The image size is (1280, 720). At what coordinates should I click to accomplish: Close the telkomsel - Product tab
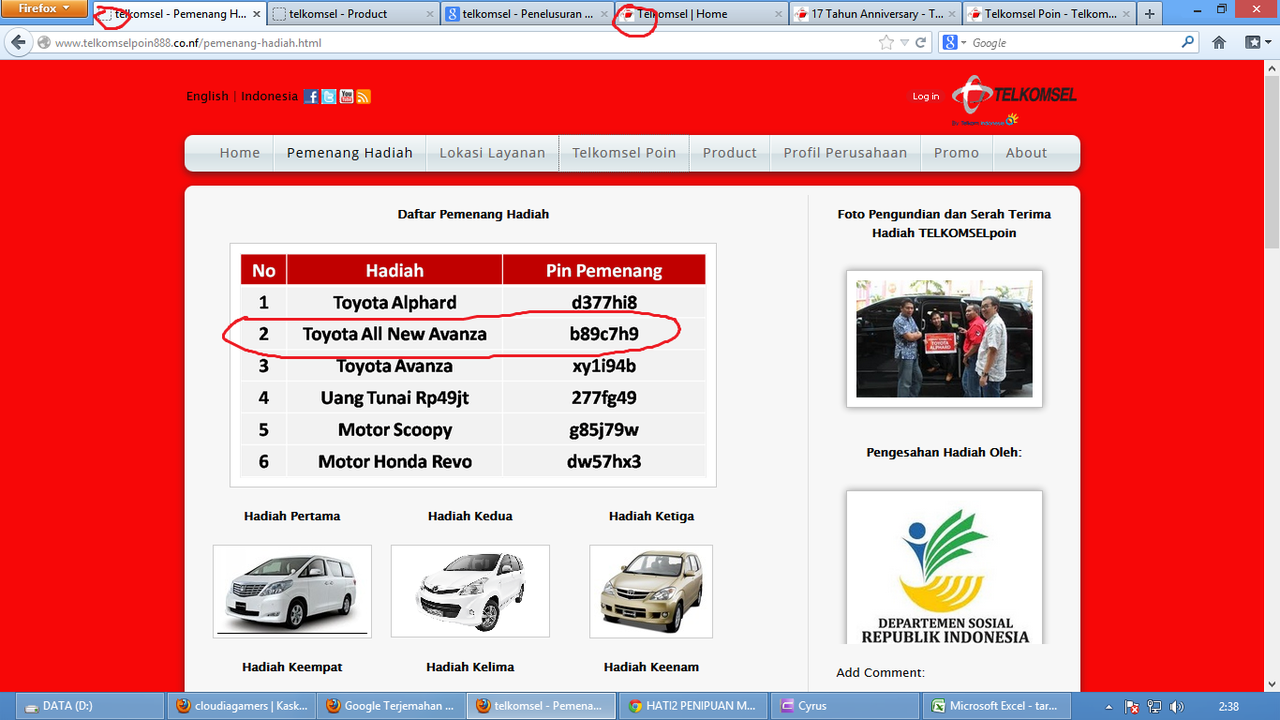tap(430, 14)
